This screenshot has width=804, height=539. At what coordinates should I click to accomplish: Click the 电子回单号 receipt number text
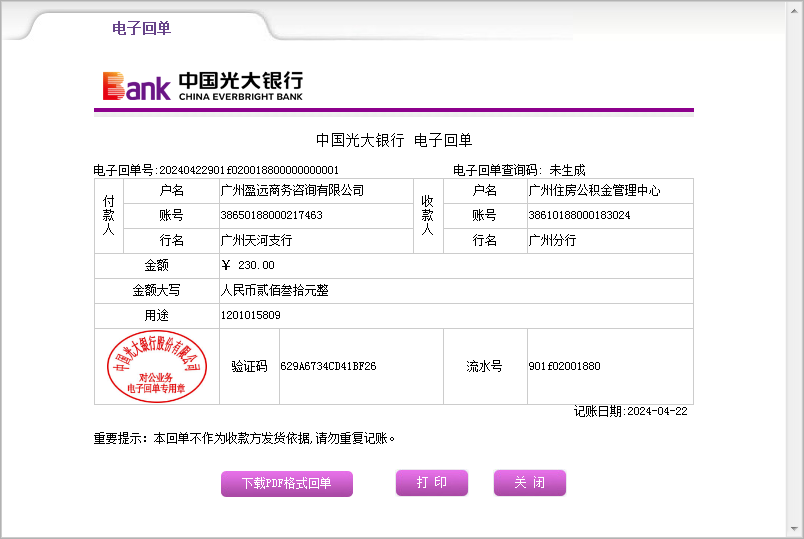pos(216,170)
